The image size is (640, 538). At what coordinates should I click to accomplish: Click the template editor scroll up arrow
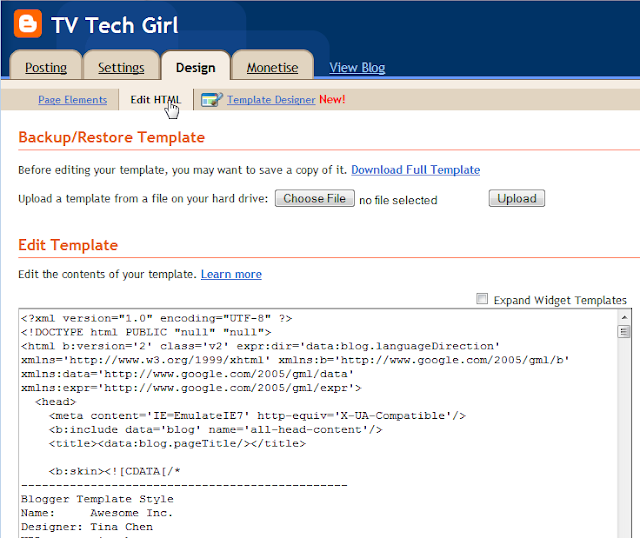coord(624,317)
